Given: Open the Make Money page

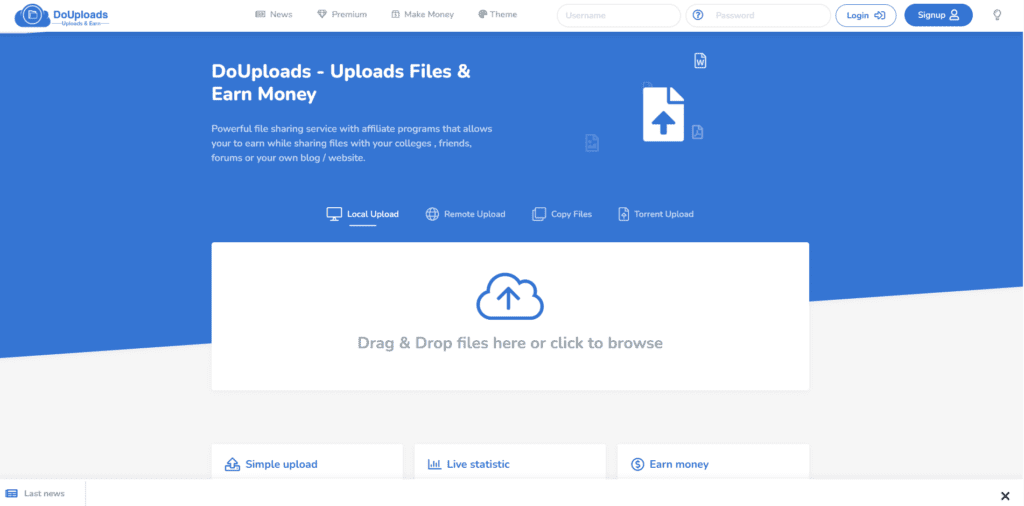Looking at the screenshot, I should pos(422,15).
